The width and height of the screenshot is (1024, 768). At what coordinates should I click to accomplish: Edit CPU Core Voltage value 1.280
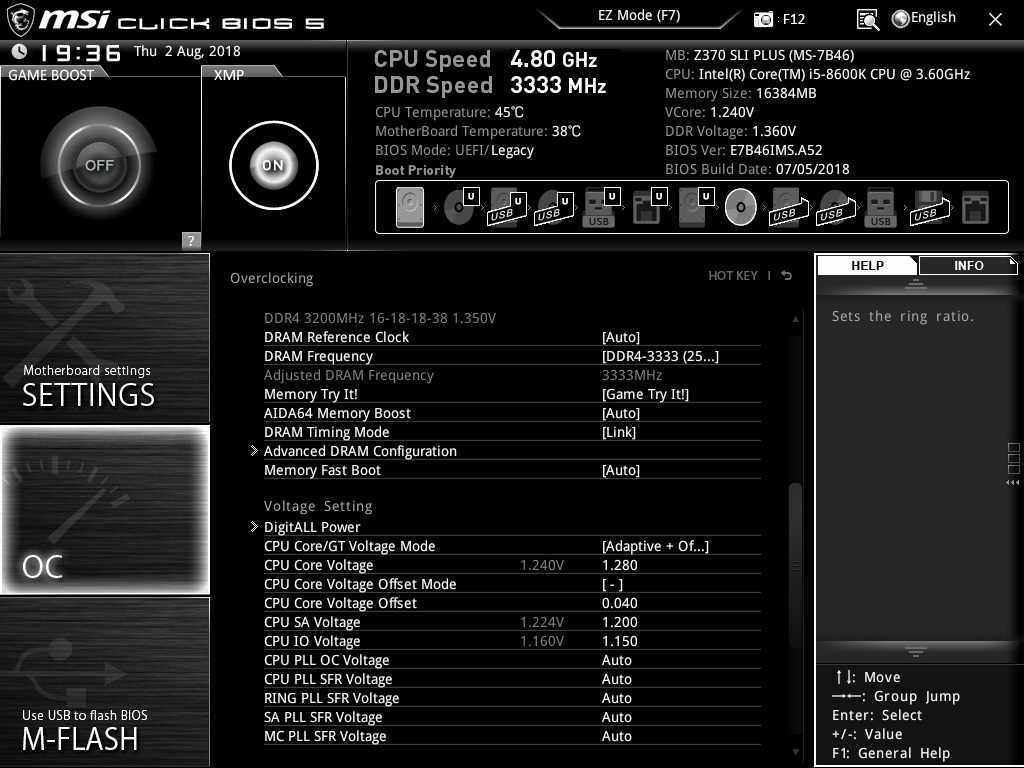(x=619, y=565)
